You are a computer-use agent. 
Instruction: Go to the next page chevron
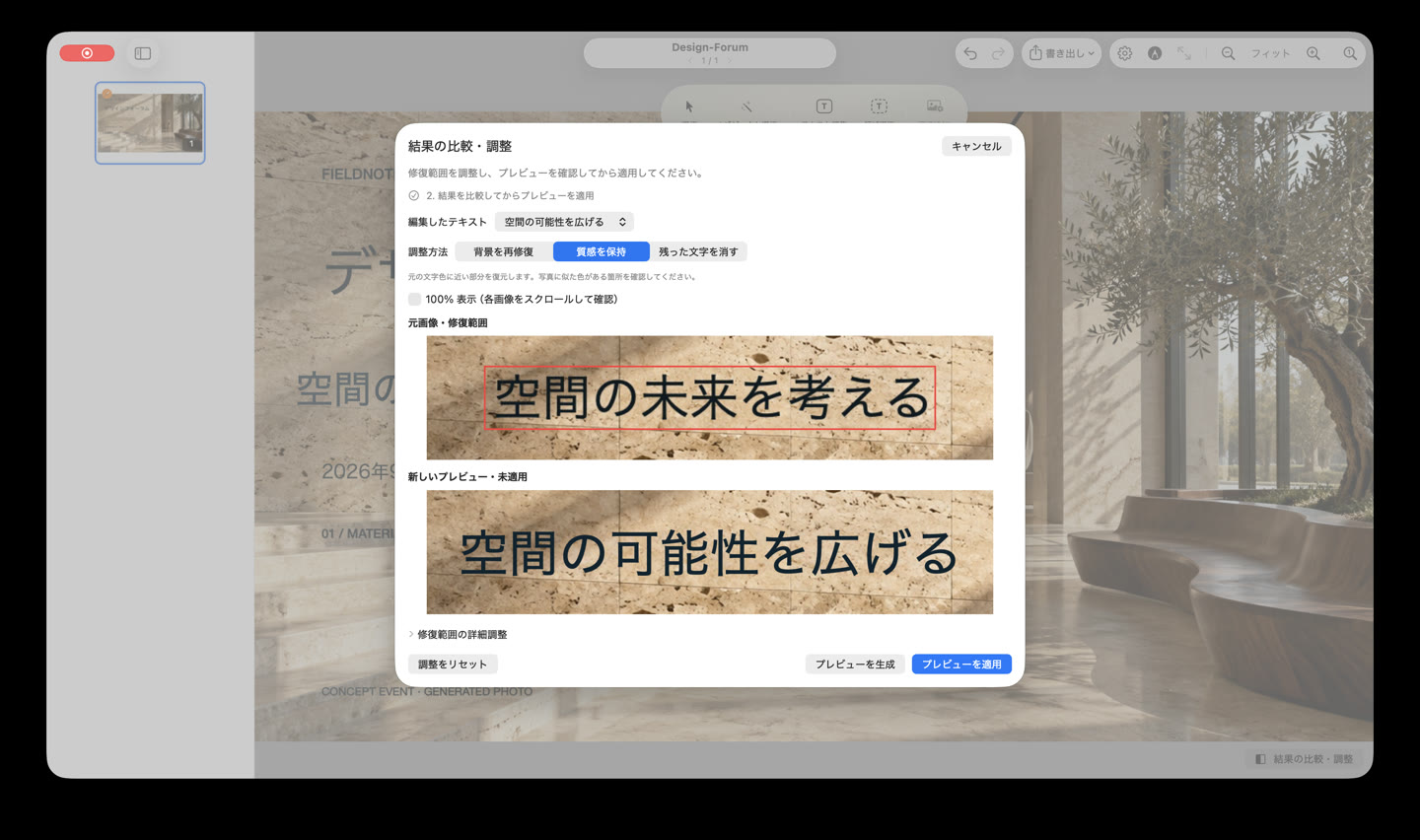(730, 61)
